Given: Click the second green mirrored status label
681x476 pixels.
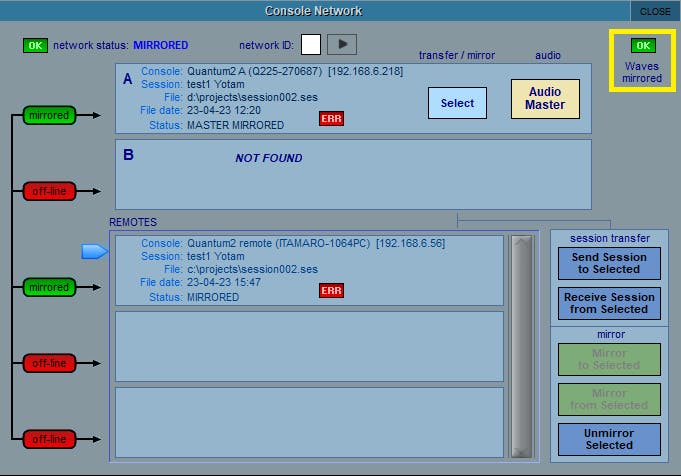Looking at the screenshot, I should (x=49, y=288).
